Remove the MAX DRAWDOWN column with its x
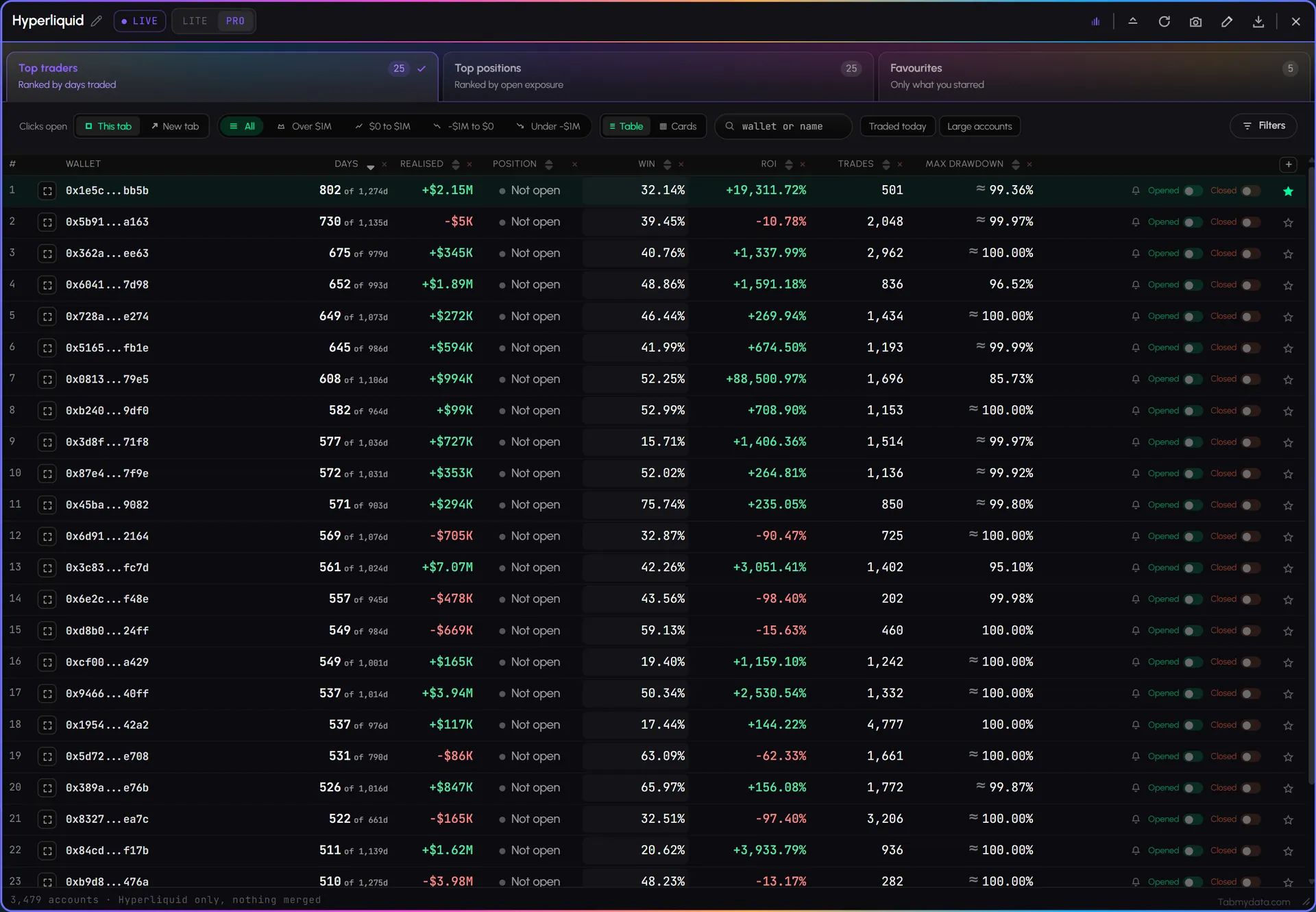 1029,165
